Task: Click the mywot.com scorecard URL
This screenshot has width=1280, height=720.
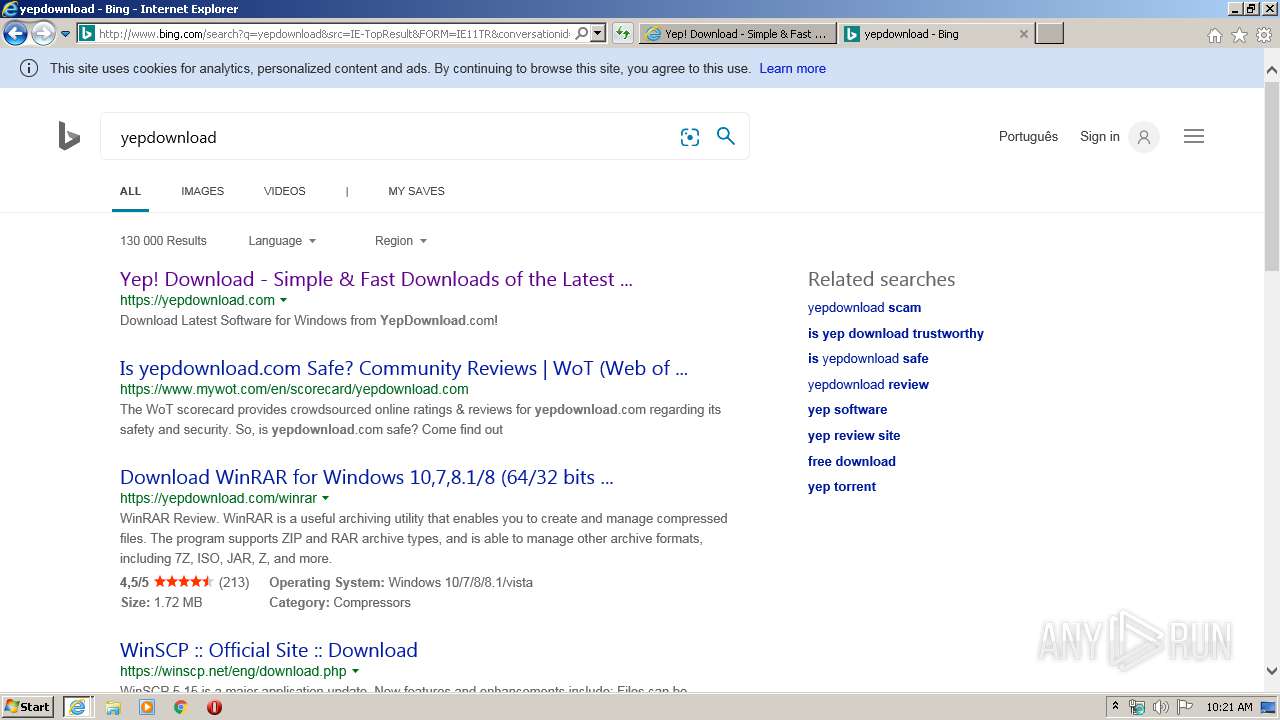Action: 294,389
